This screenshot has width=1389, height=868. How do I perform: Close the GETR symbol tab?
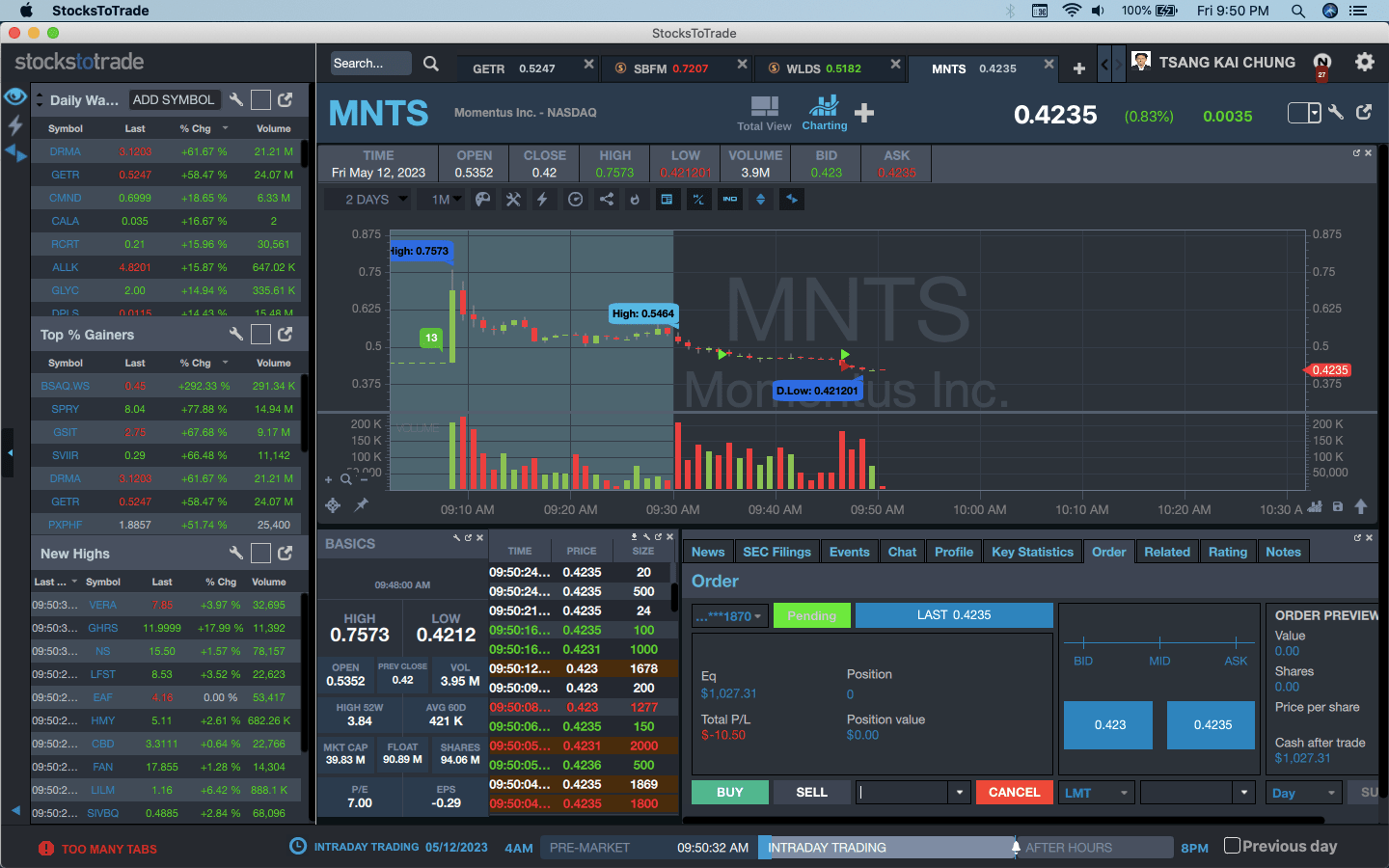[x=588, y=65]
